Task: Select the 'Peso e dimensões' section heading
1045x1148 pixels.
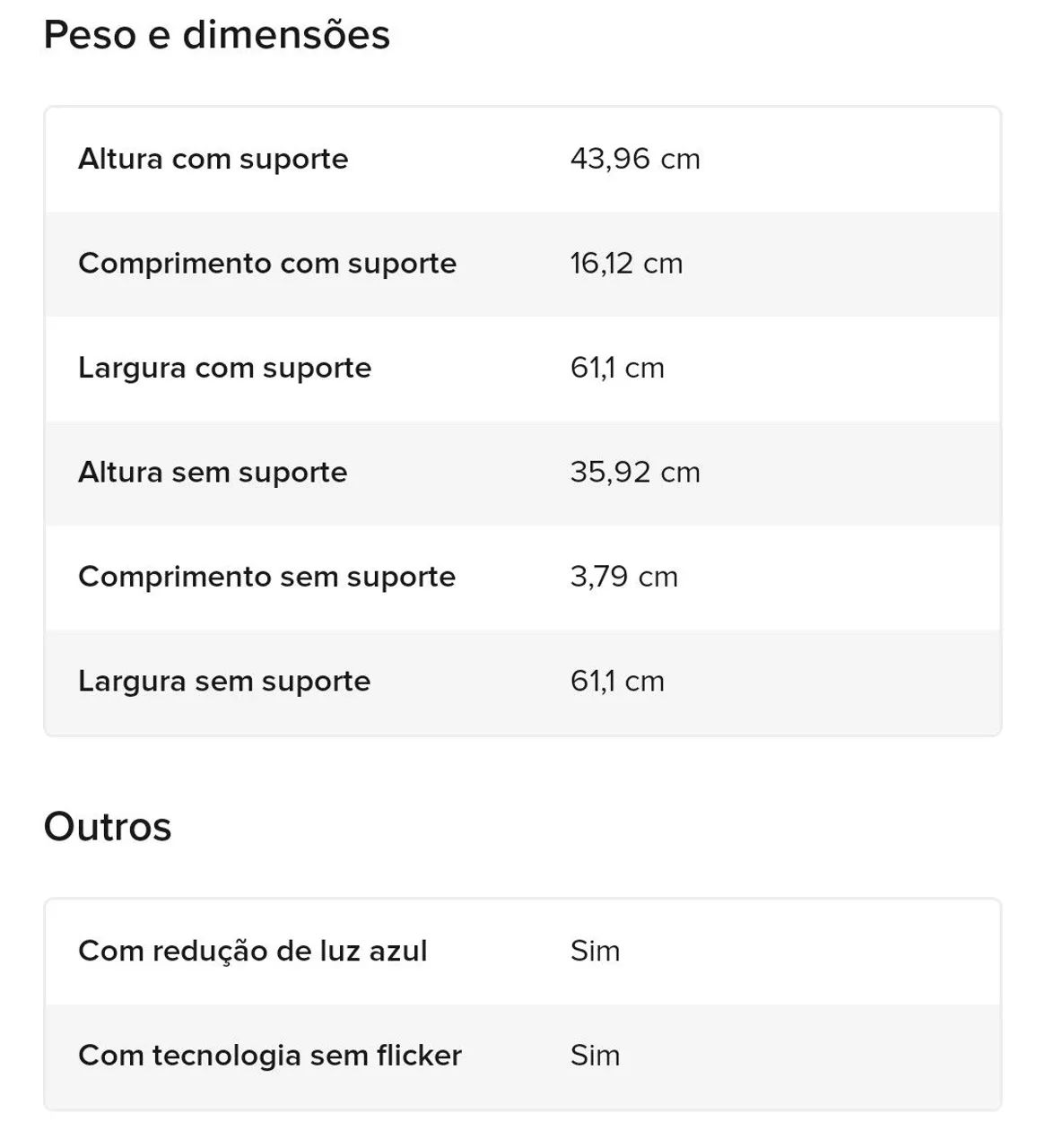Action: coord(217,35)
